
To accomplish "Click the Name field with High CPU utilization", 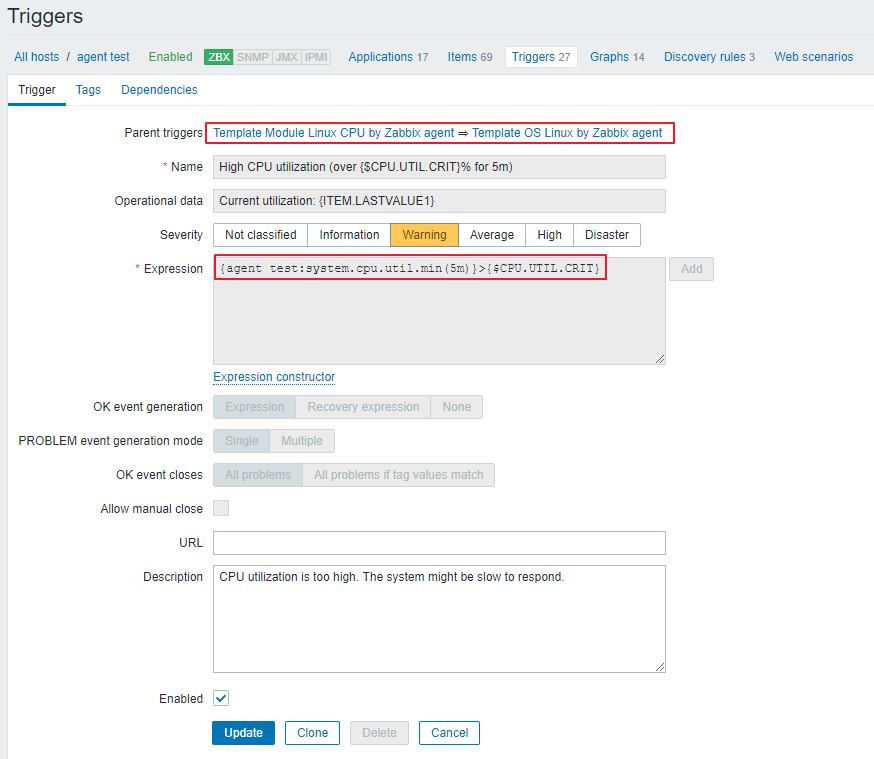I will pos(439,167).
